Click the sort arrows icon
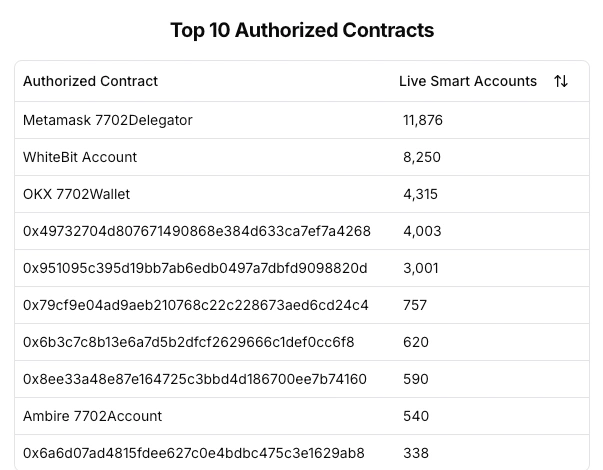Screen dimensions: 603x470 (561, 81)
